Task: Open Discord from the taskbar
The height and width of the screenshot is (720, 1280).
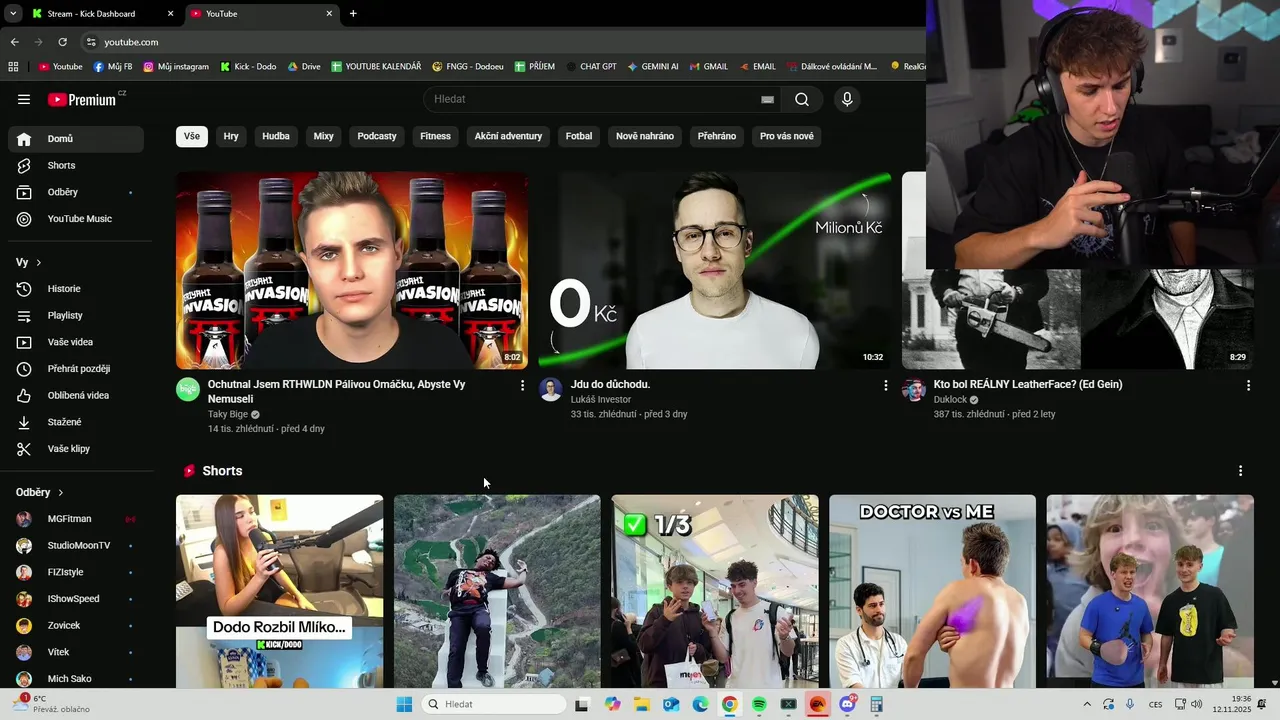Action: (x=847, y=704)
